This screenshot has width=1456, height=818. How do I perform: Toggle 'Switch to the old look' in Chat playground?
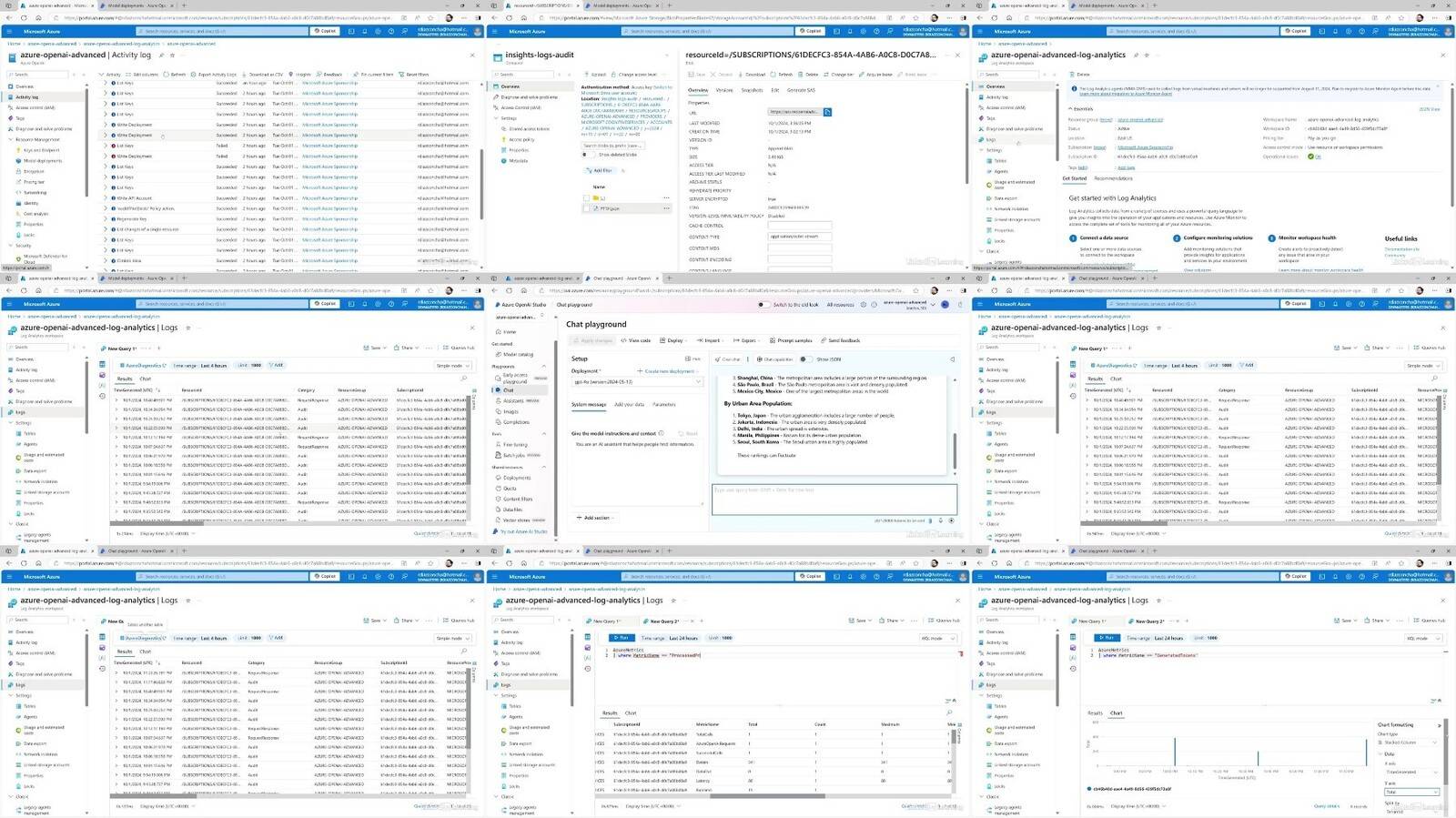pyautogui.click(x=763, y=305)
